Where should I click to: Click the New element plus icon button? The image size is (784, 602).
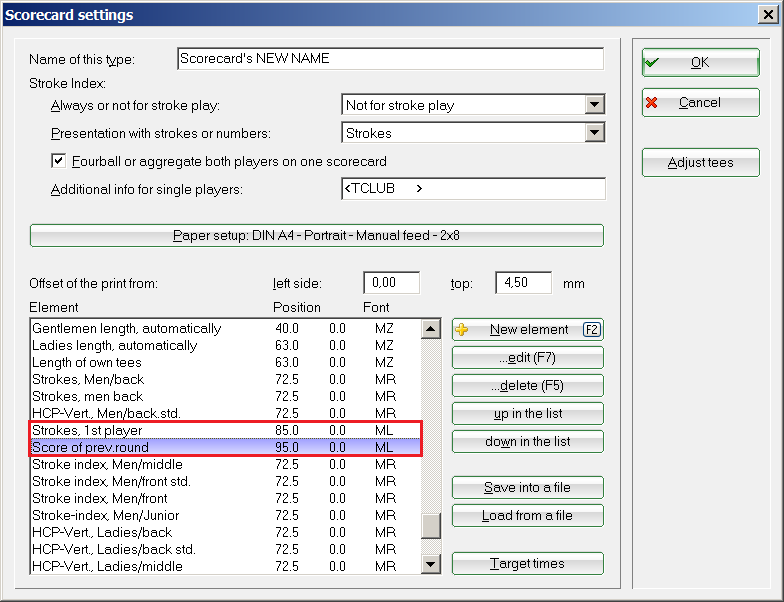pos(527,330)
